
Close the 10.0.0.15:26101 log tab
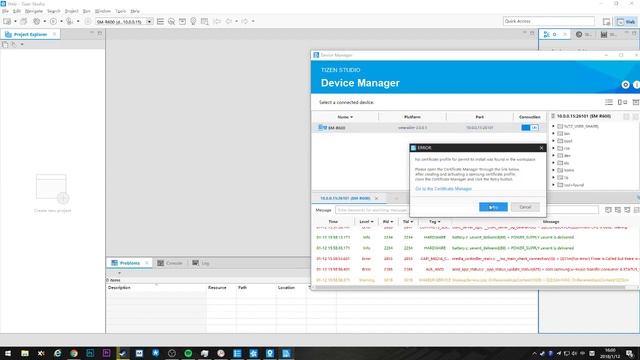[376, 198]
